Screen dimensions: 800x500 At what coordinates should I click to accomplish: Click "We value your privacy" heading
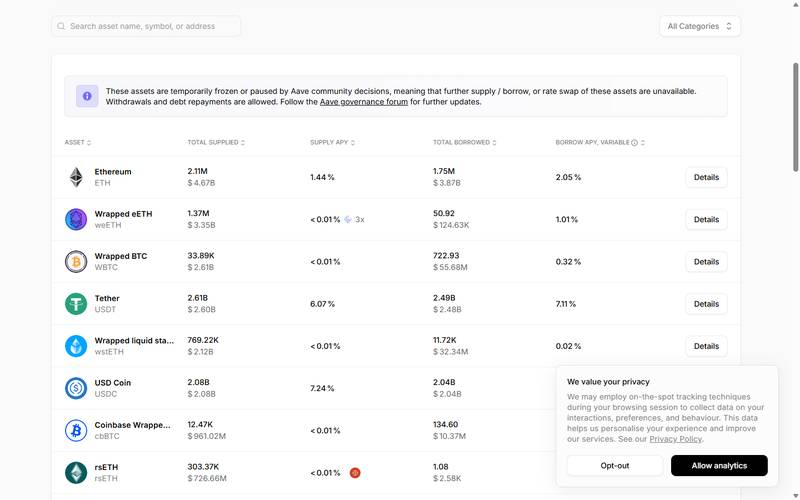(x=608, y=382)
